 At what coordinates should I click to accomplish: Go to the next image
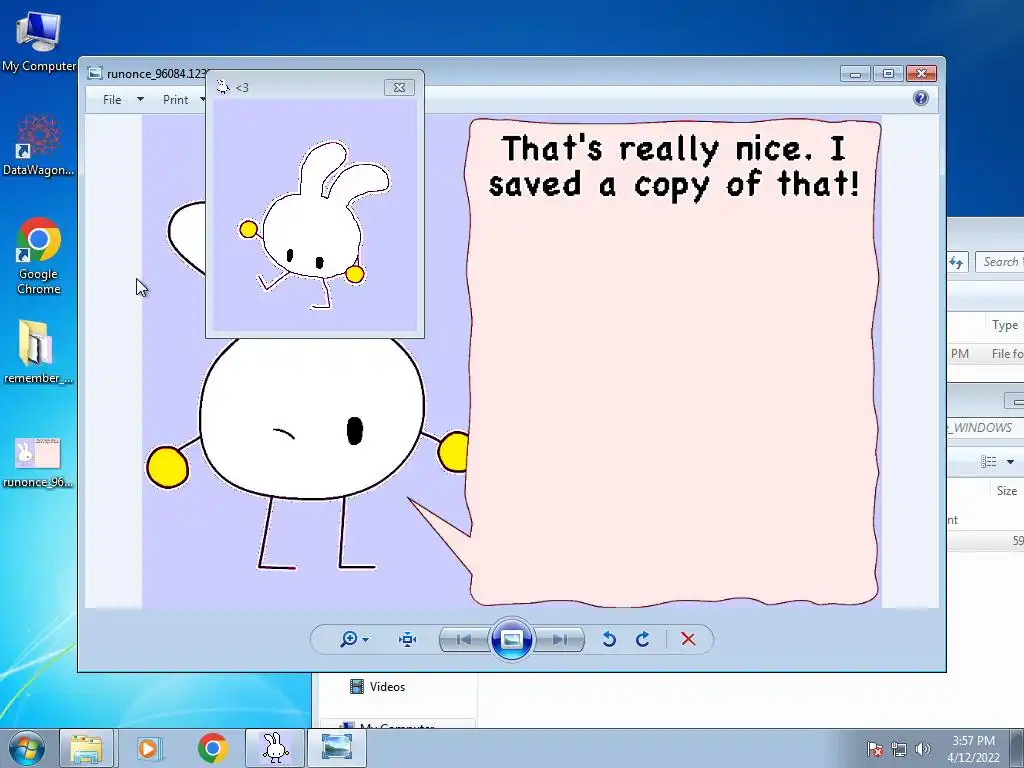(559, 639)
